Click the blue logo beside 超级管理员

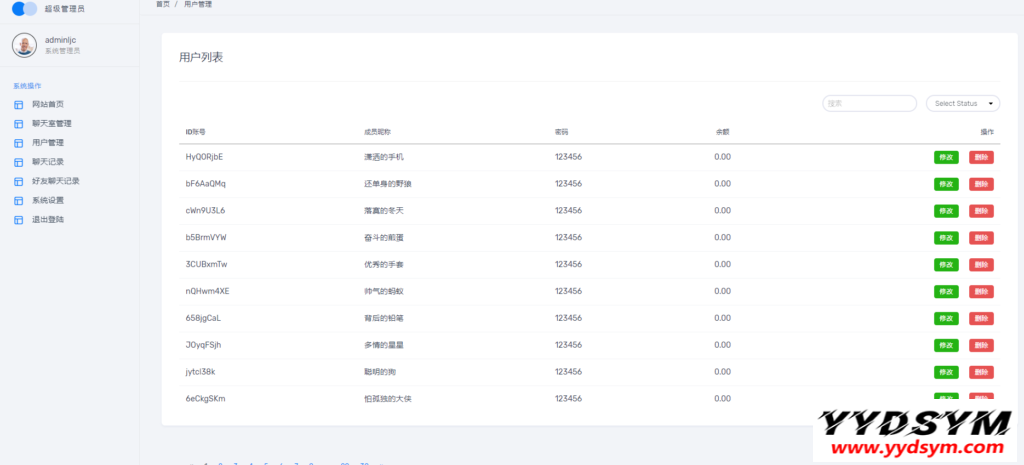[x=25, y=9]
